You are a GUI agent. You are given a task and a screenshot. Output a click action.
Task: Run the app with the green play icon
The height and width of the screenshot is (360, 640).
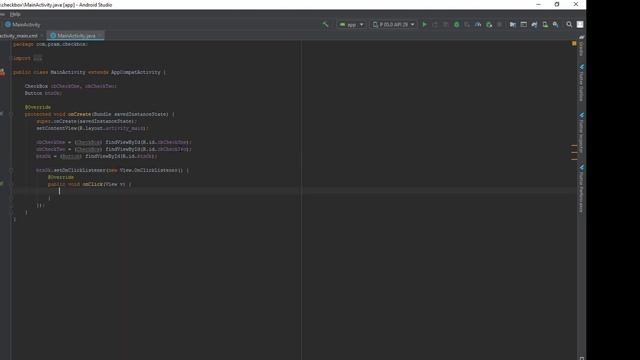(424, 24)
